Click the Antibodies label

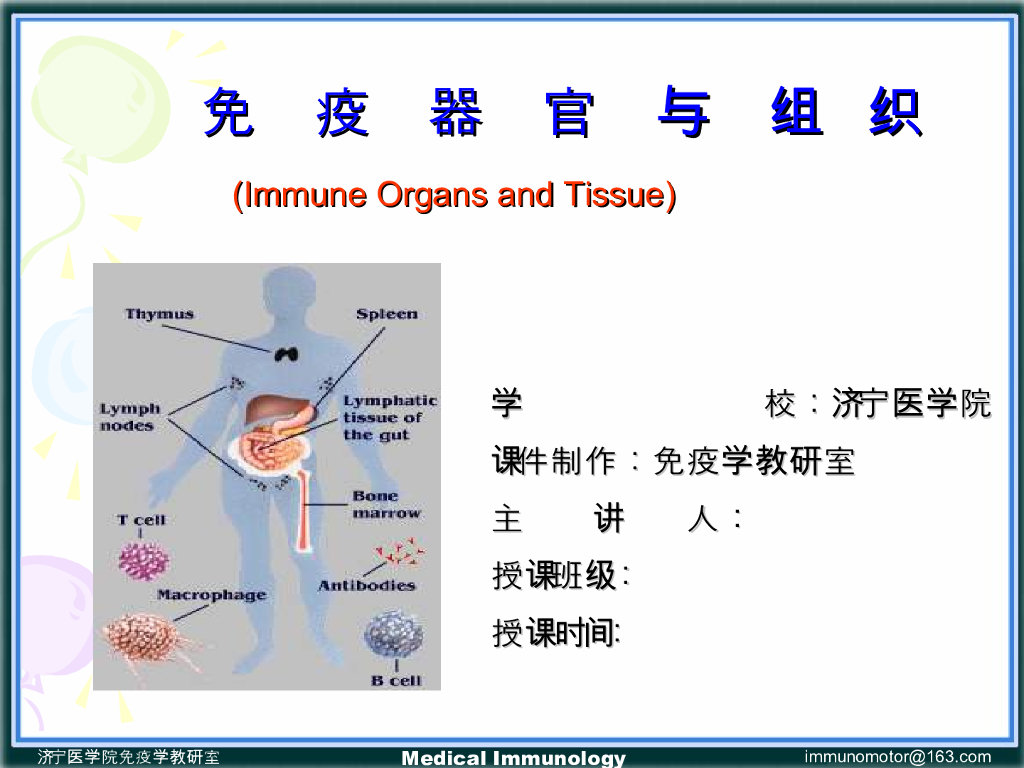(x=366, y=586)
